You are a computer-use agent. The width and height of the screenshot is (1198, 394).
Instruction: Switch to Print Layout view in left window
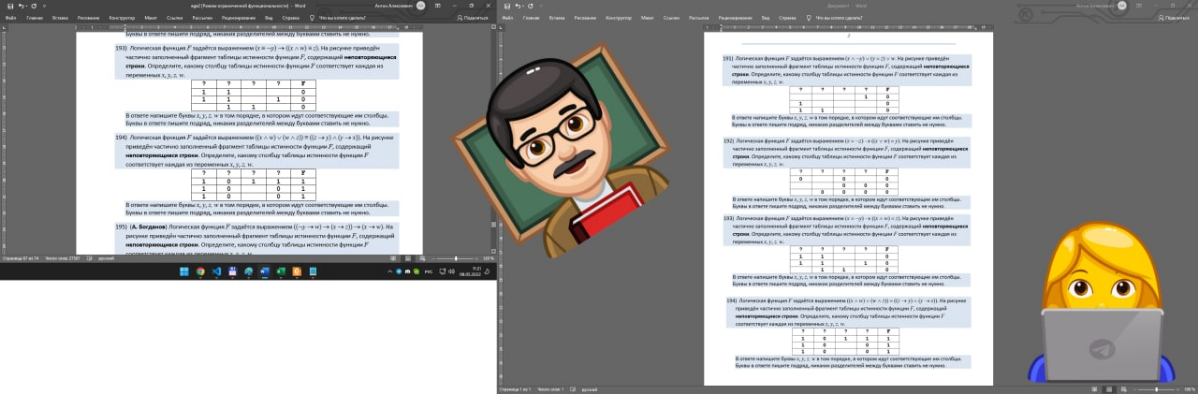click(x=408, y=258)
